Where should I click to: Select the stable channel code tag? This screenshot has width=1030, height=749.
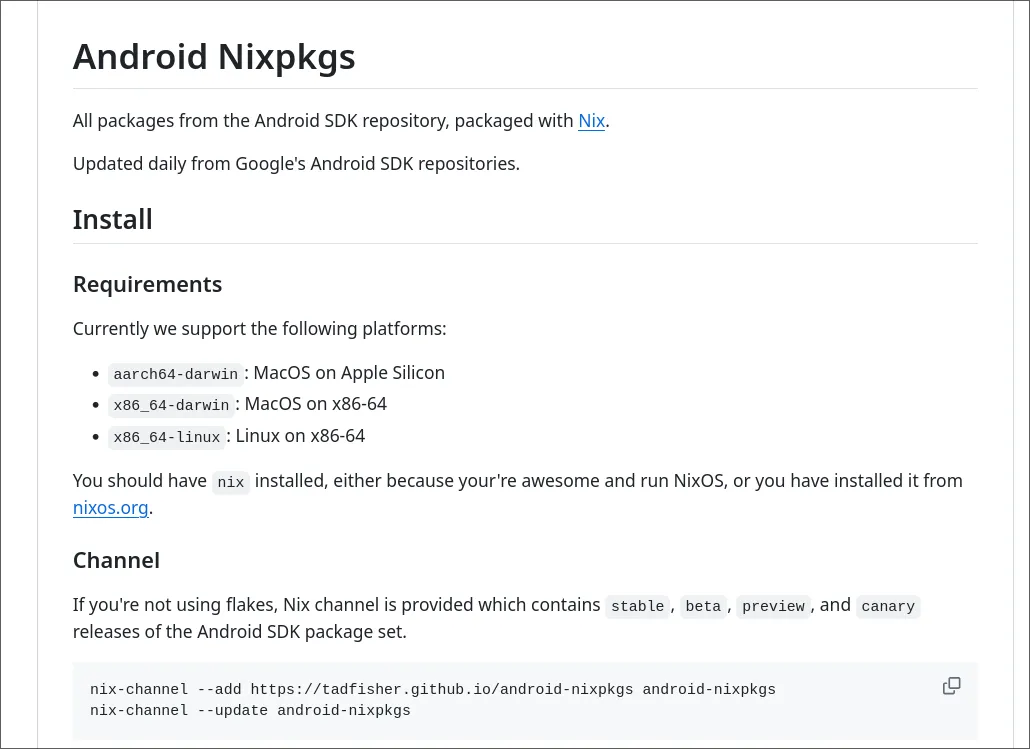637,606
